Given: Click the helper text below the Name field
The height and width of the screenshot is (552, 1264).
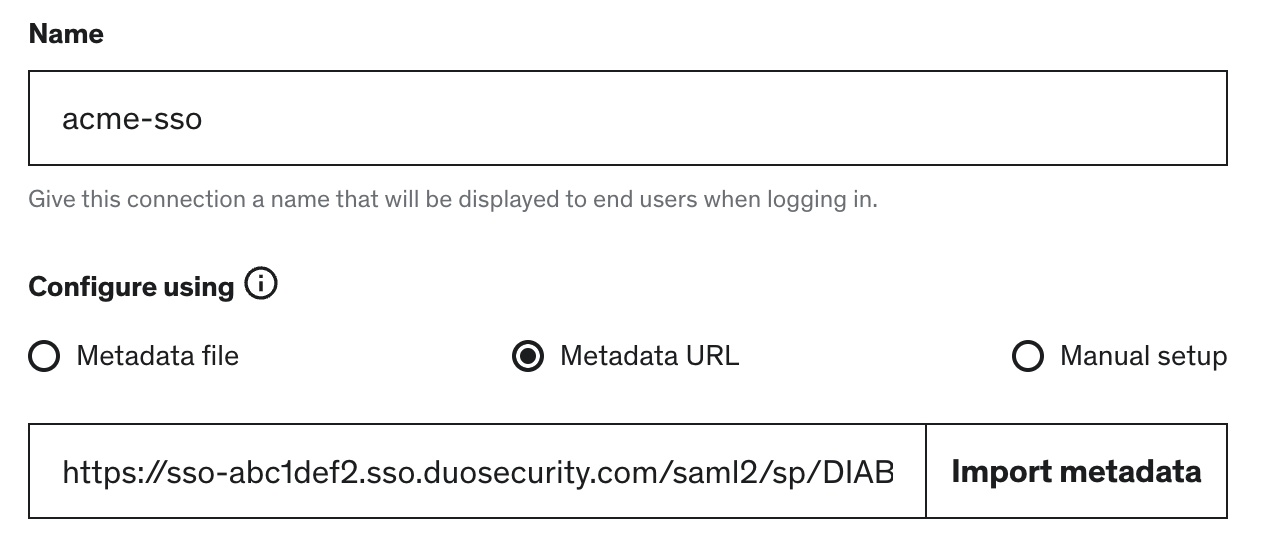Looking at the screenshot, I should pyautogui.click(x=452, y=199).
